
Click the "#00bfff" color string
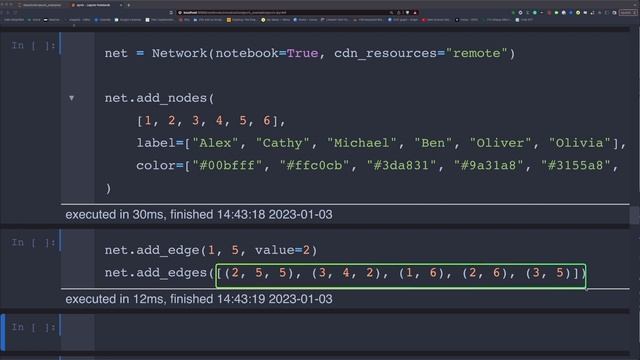(x=227, y=166)
